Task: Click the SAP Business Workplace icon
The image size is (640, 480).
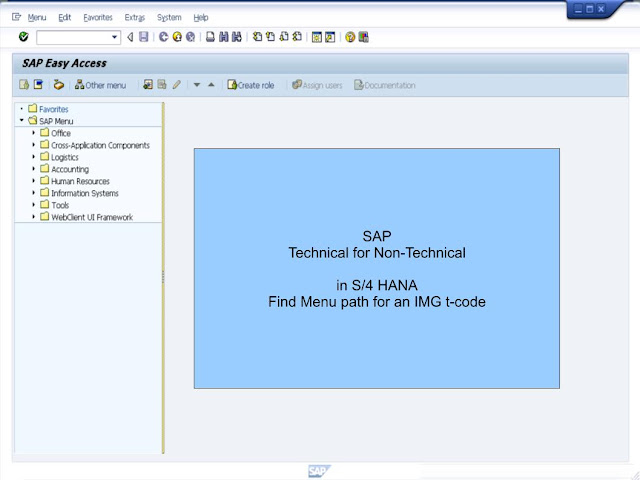Action: point(59,84)
